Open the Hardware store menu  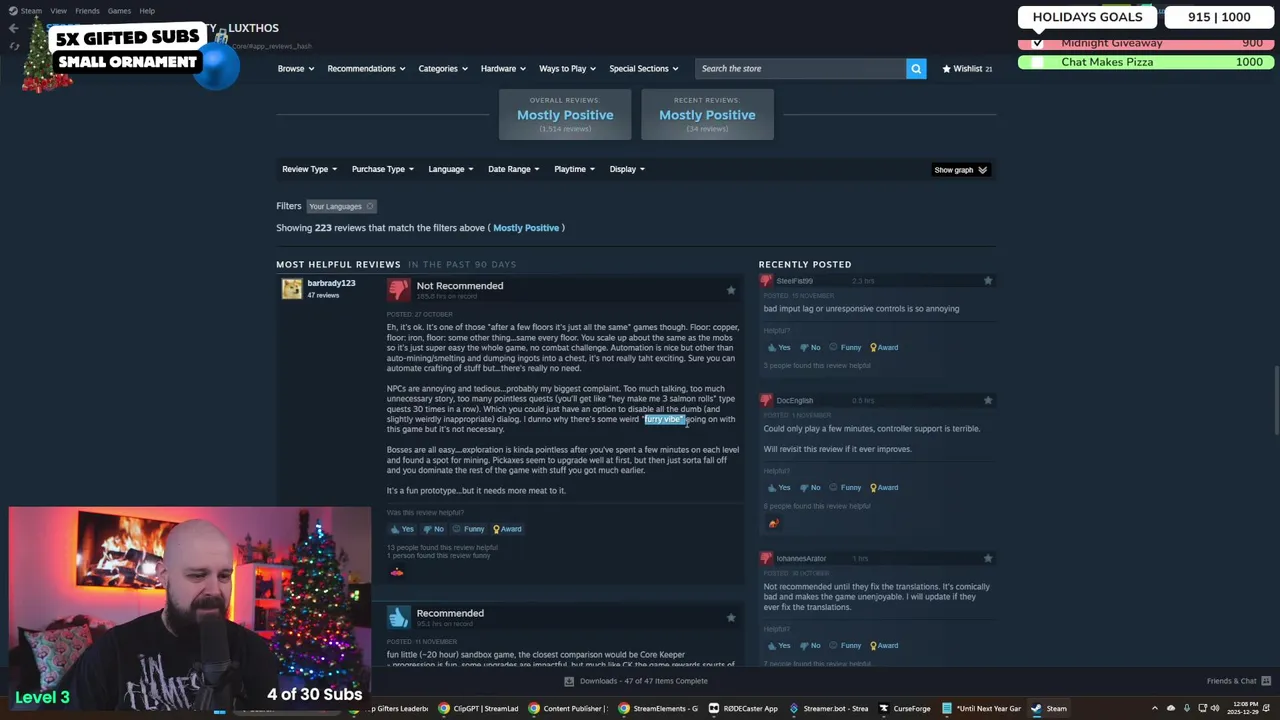point(504,68)
